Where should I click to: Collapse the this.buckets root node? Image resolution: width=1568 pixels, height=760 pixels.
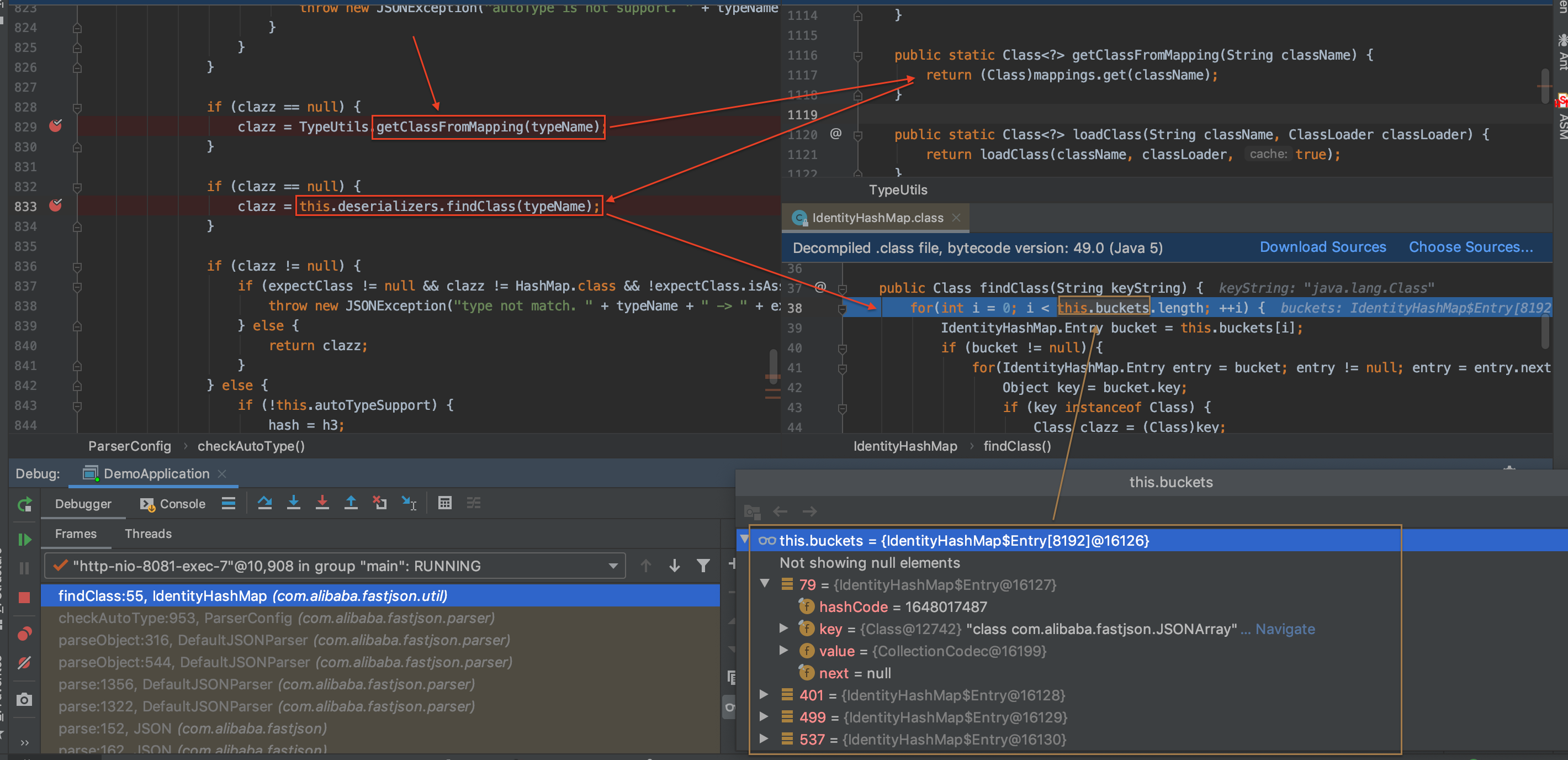click(x=744, y=540)
